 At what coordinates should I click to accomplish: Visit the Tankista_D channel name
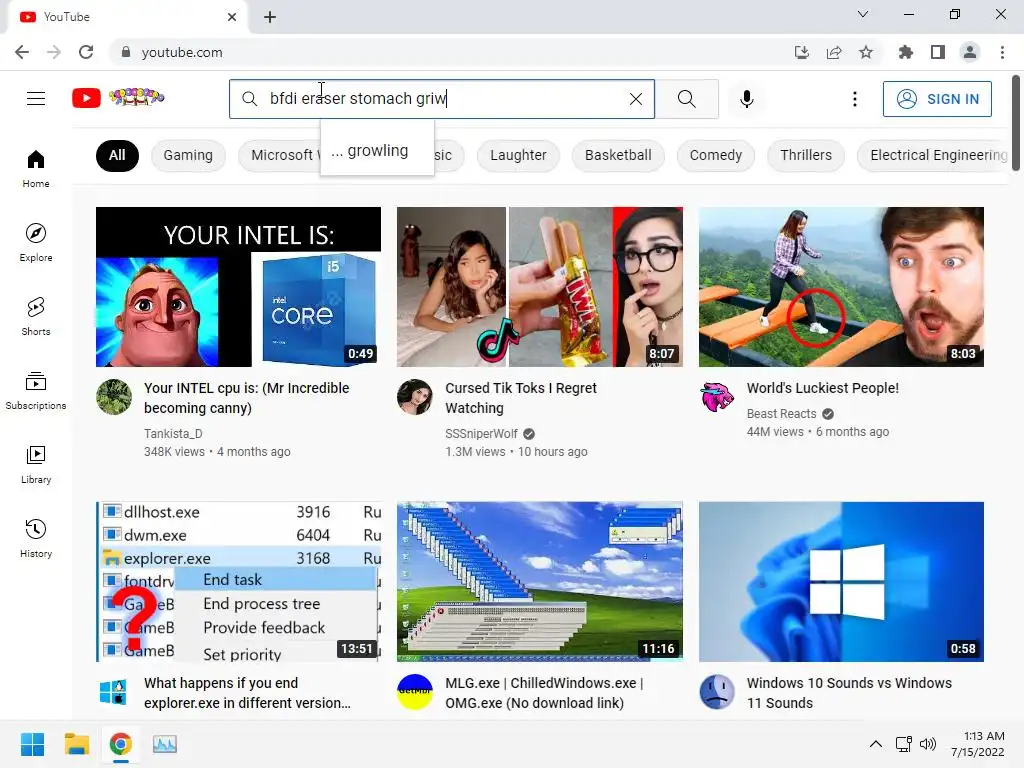coord(173,434)
